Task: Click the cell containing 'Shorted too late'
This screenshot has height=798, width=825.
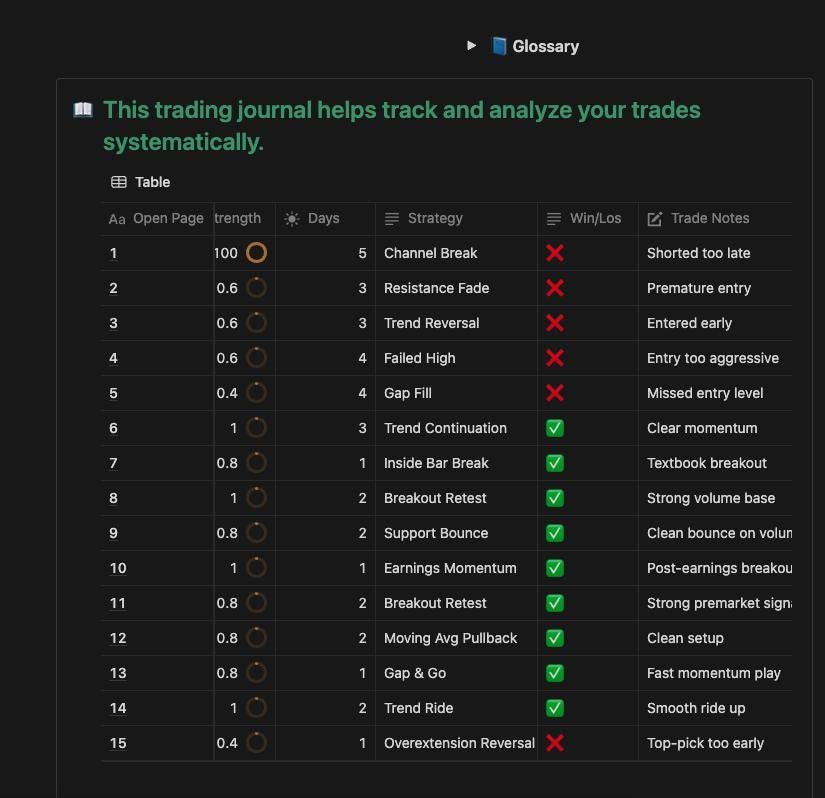Action: pyautogui.click(x=698, y=253)
